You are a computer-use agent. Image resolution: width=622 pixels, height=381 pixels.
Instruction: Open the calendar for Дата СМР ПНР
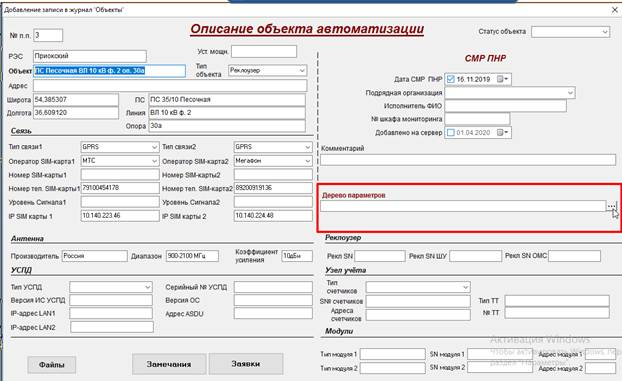point(503,79)
